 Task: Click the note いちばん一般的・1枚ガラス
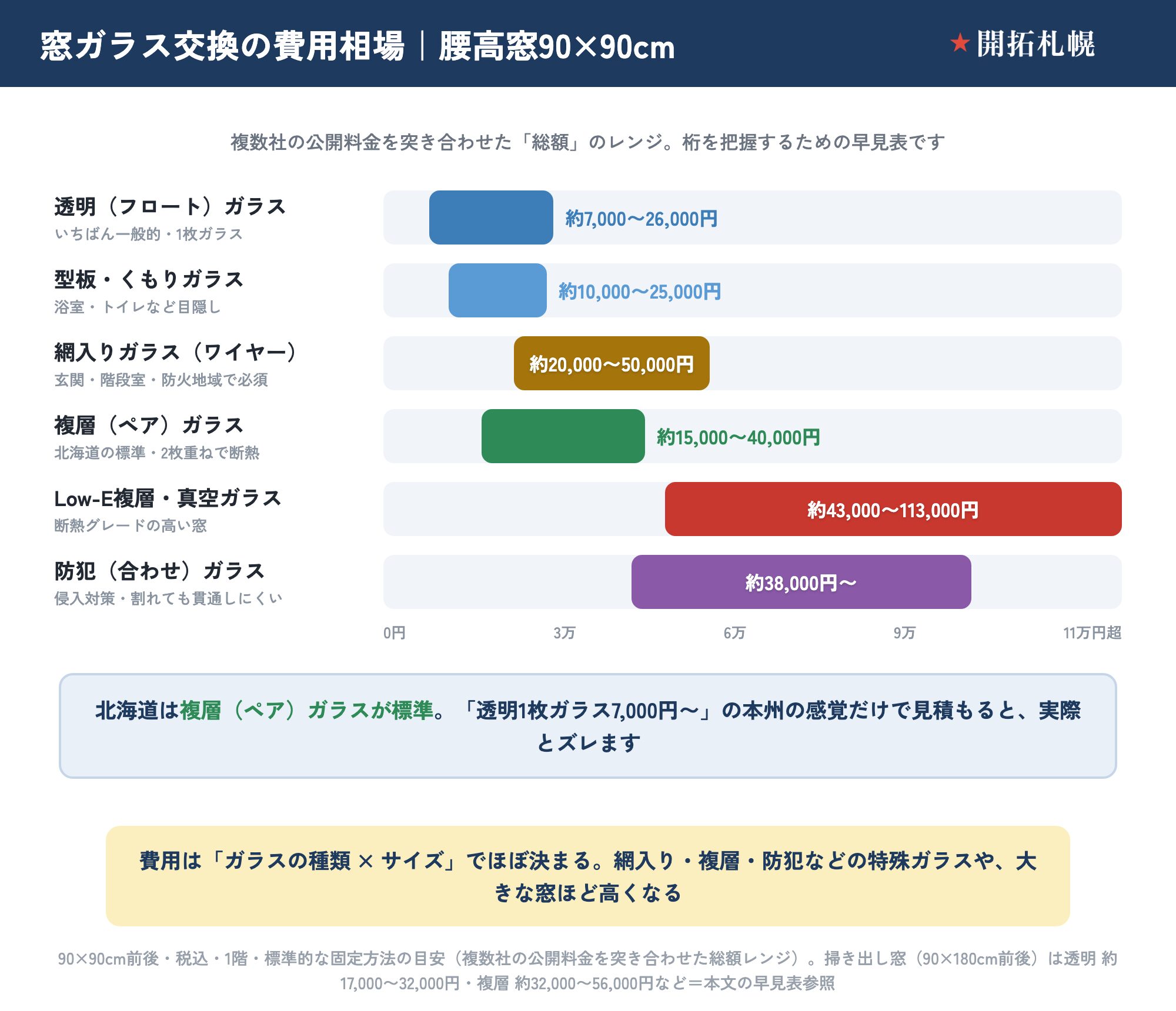click(148, 234)
